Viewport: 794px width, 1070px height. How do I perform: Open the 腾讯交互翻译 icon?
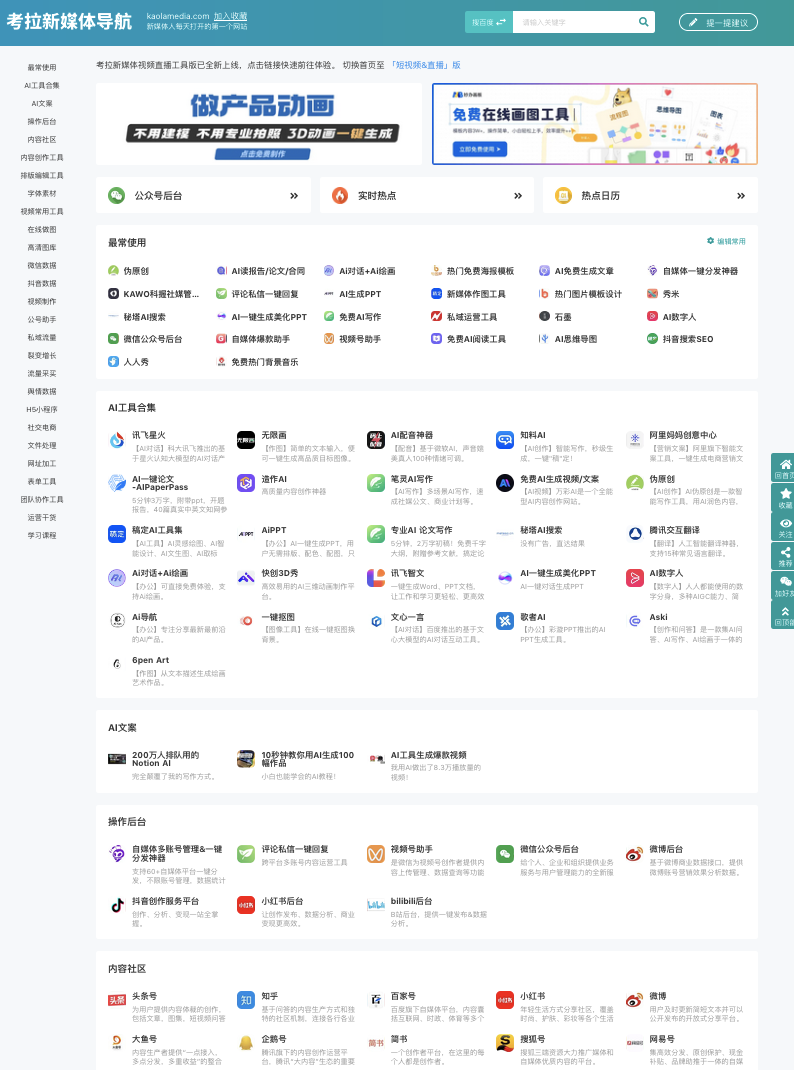(x=634, y=534)
